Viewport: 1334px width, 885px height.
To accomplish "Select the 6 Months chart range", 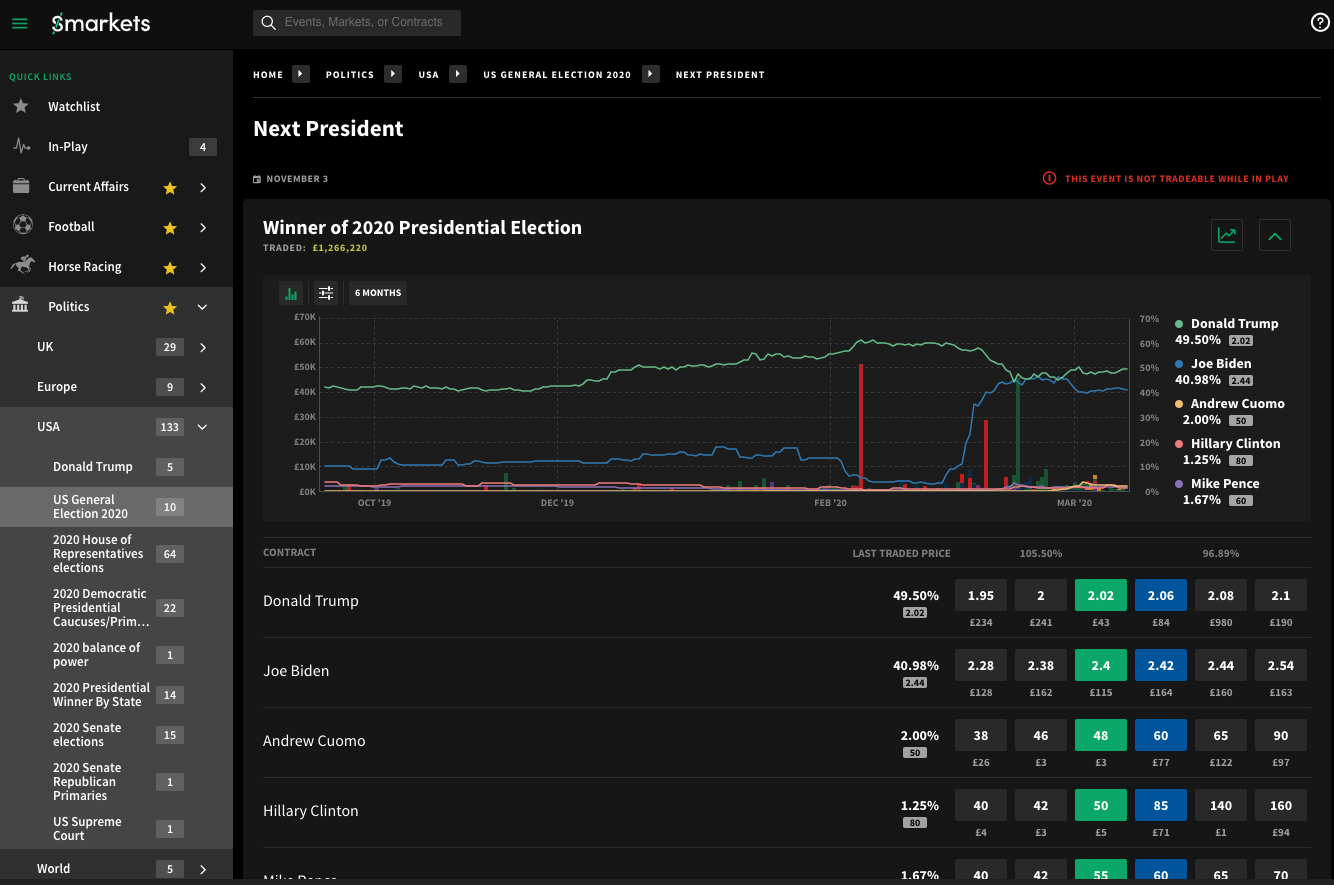I will [x=378, y=293].
